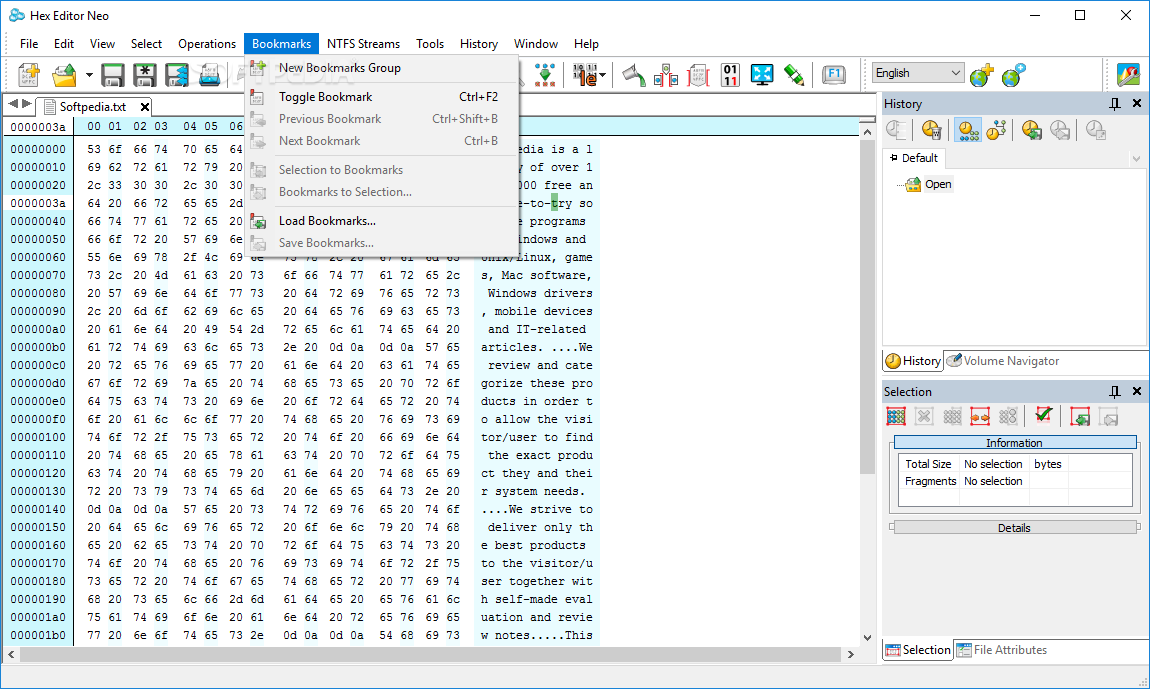1150x689 pixels.
Task: Open the View menu
Action: point(103,44)
